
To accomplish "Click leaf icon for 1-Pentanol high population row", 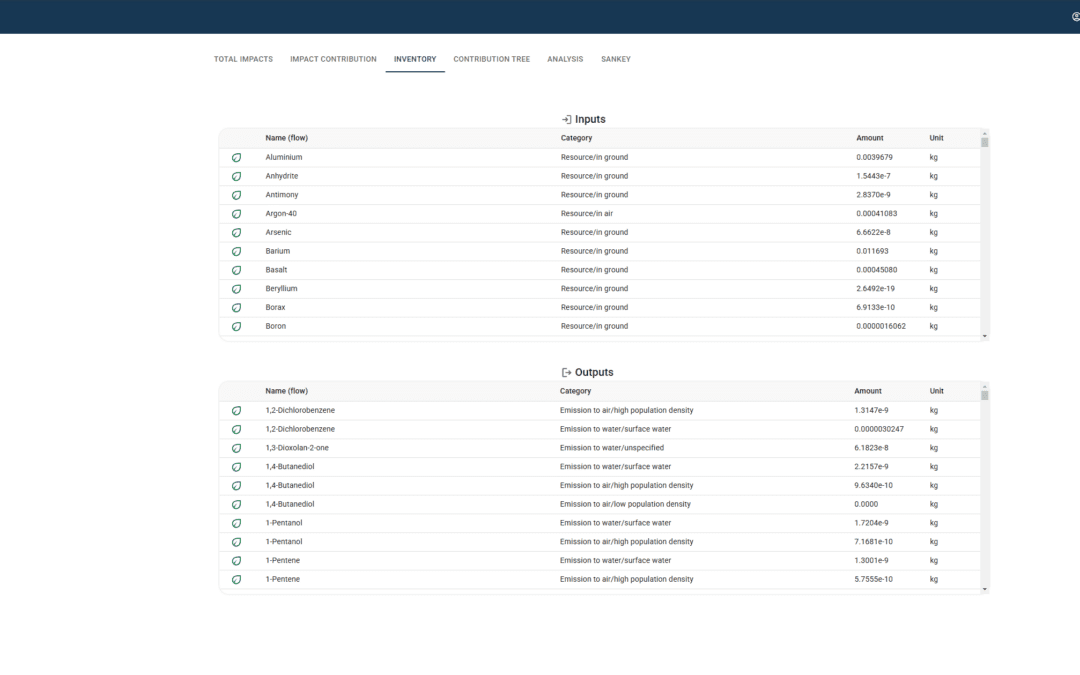I will pos(236,542).
